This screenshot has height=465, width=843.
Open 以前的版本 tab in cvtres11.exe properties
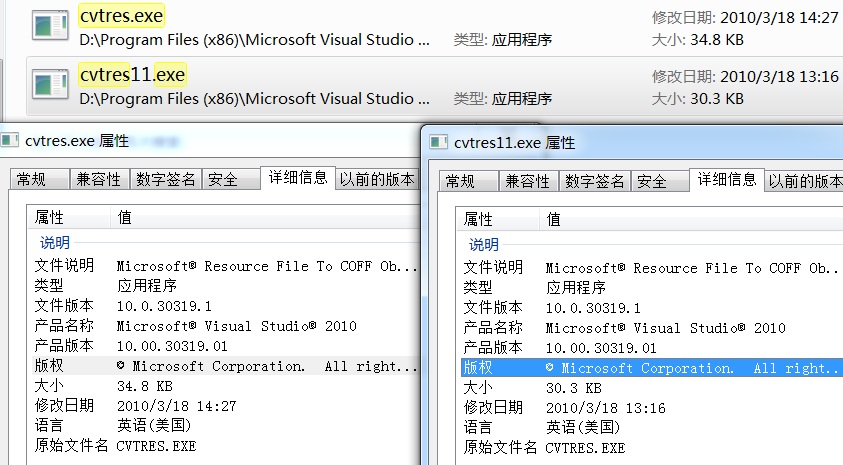(x=804, y=181)
